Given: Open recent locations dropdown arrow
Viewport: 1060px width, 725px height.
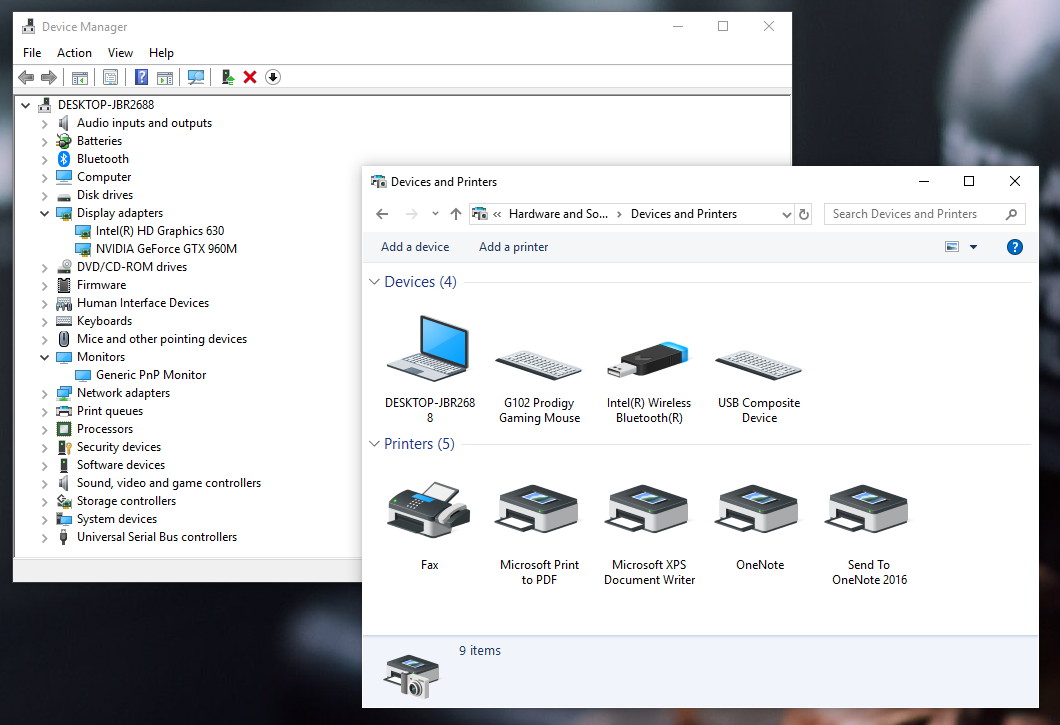Looking at the screenshot, I should tap(435, 214).
